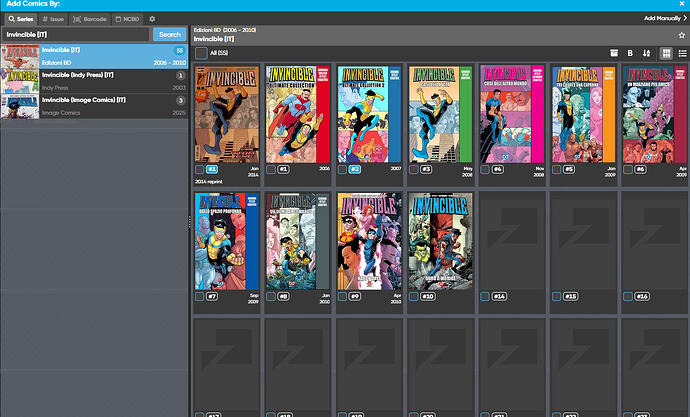Mark the series as favorite with the star icon

pos(682,35)
